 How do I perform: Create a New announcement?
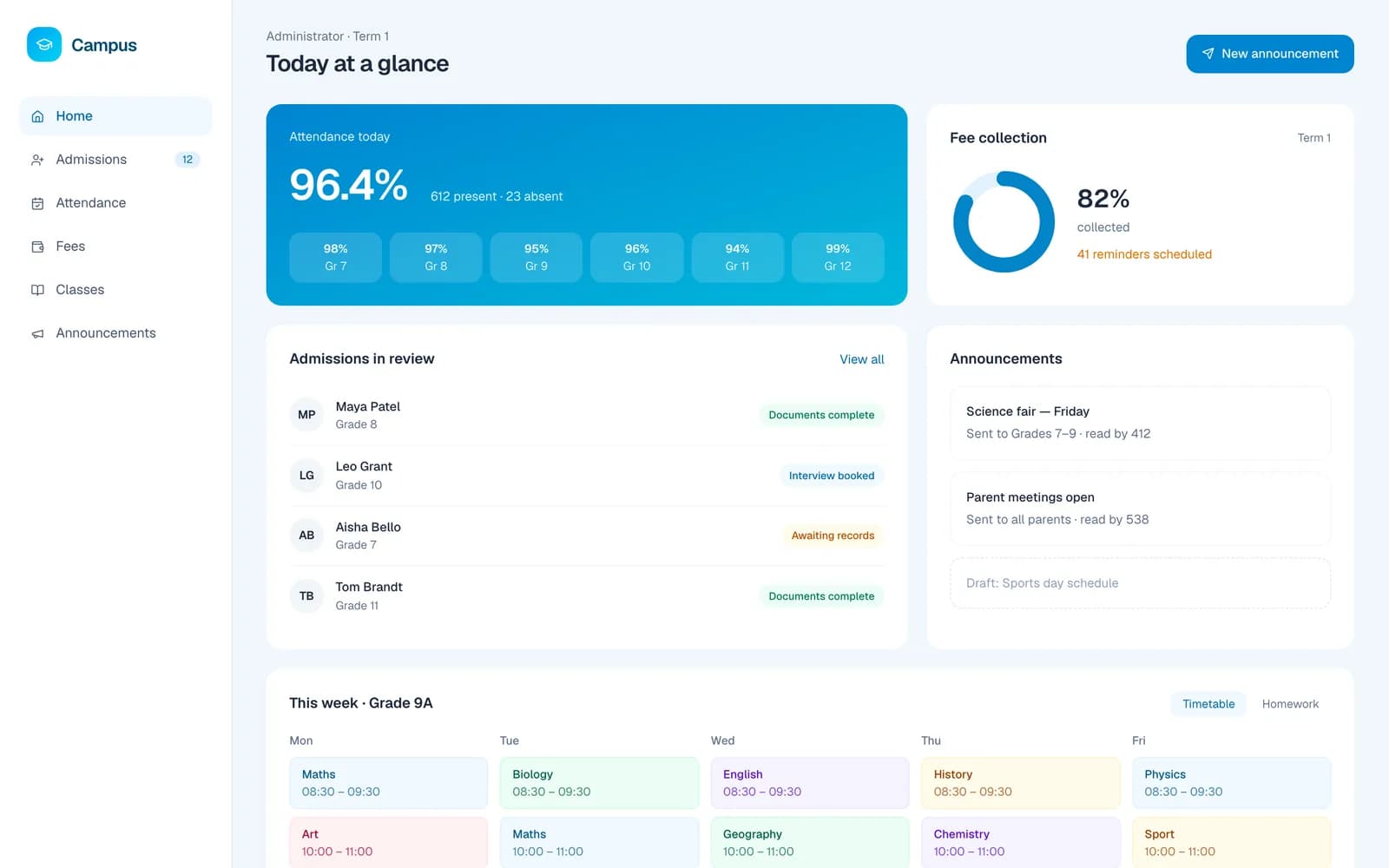[x=1270, y=54]
